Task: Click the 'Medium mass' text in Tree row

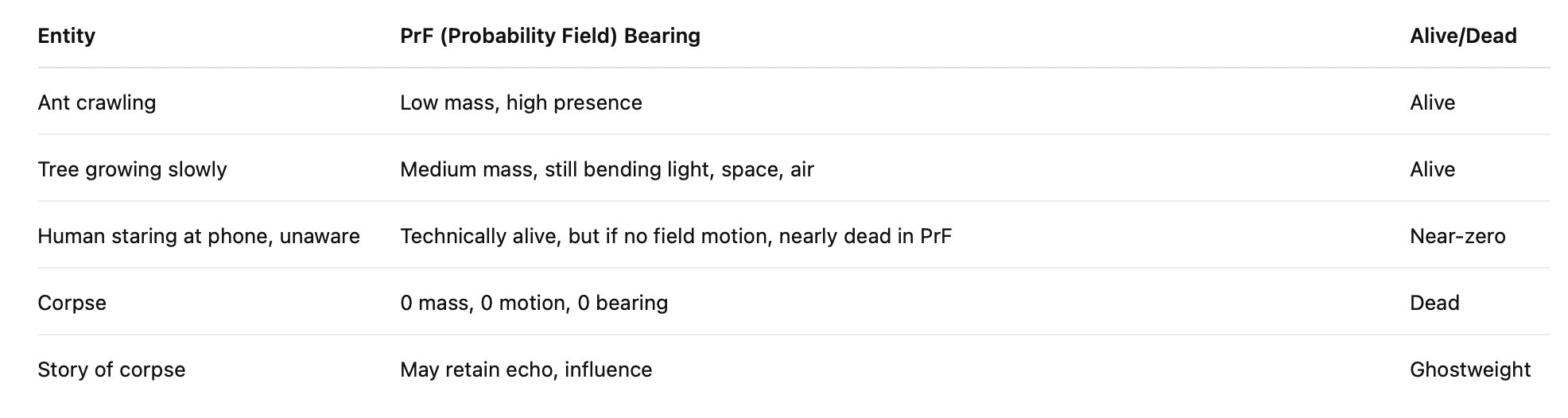Action: (467, 169)
